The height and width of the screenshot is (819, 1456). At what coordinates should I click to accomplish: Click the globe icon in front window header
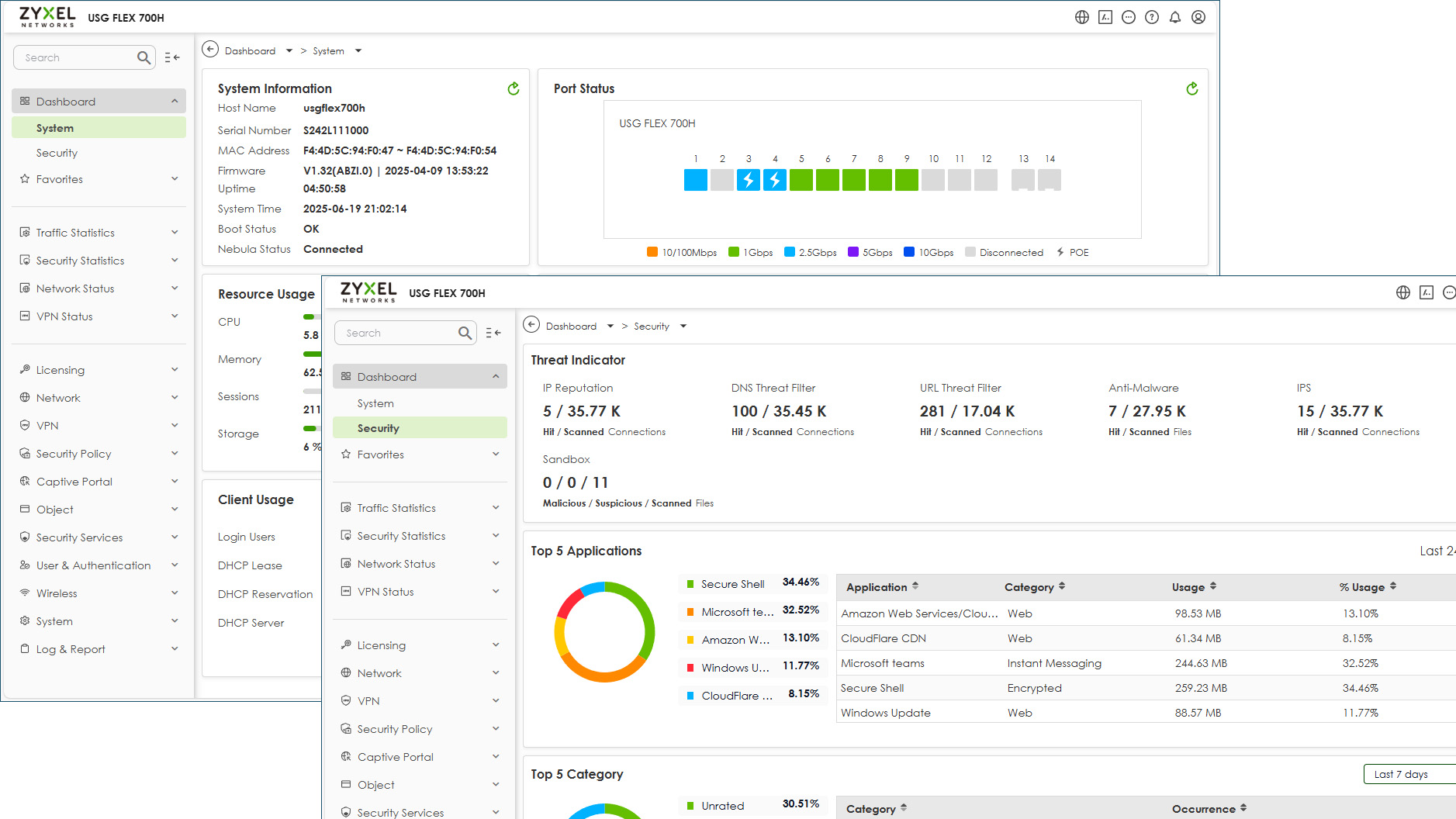coord(1403,292)
